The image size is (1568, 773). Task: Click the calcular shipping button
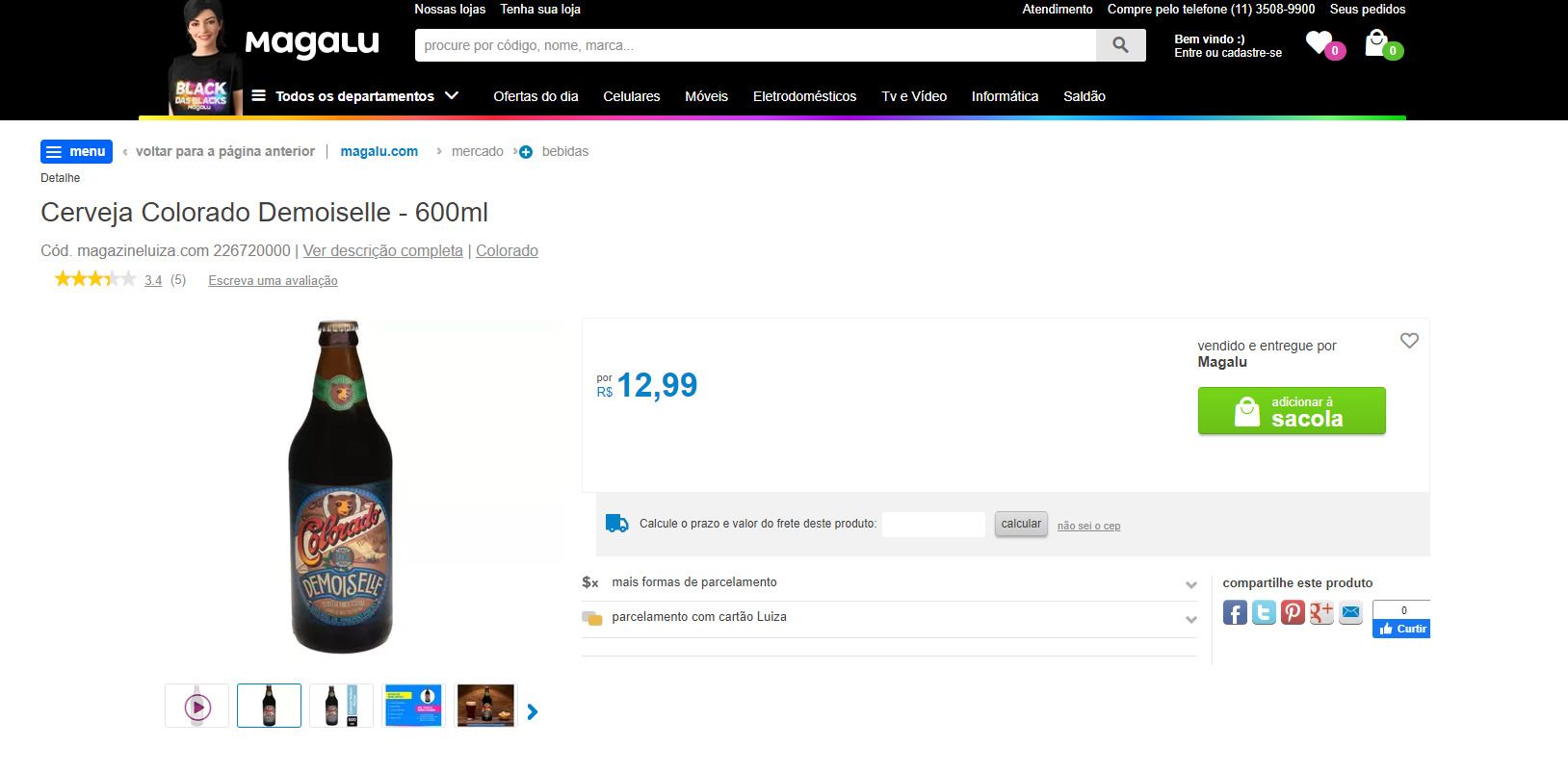point(1021,525)
